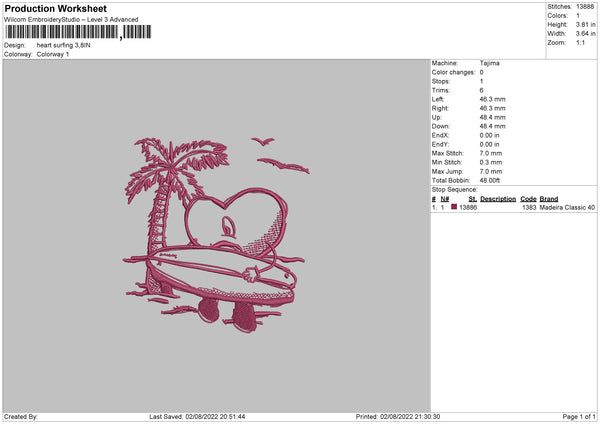
Task: Click the St. column header
Action: point(472,199)
